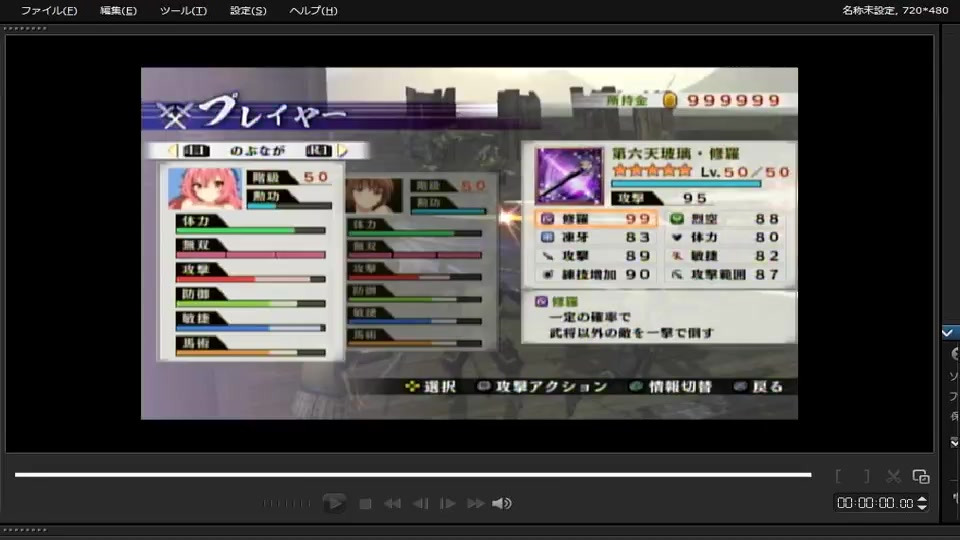Play the preview video
The height and width of the screenshot is (540, 960).
click(x=334, y=503)
